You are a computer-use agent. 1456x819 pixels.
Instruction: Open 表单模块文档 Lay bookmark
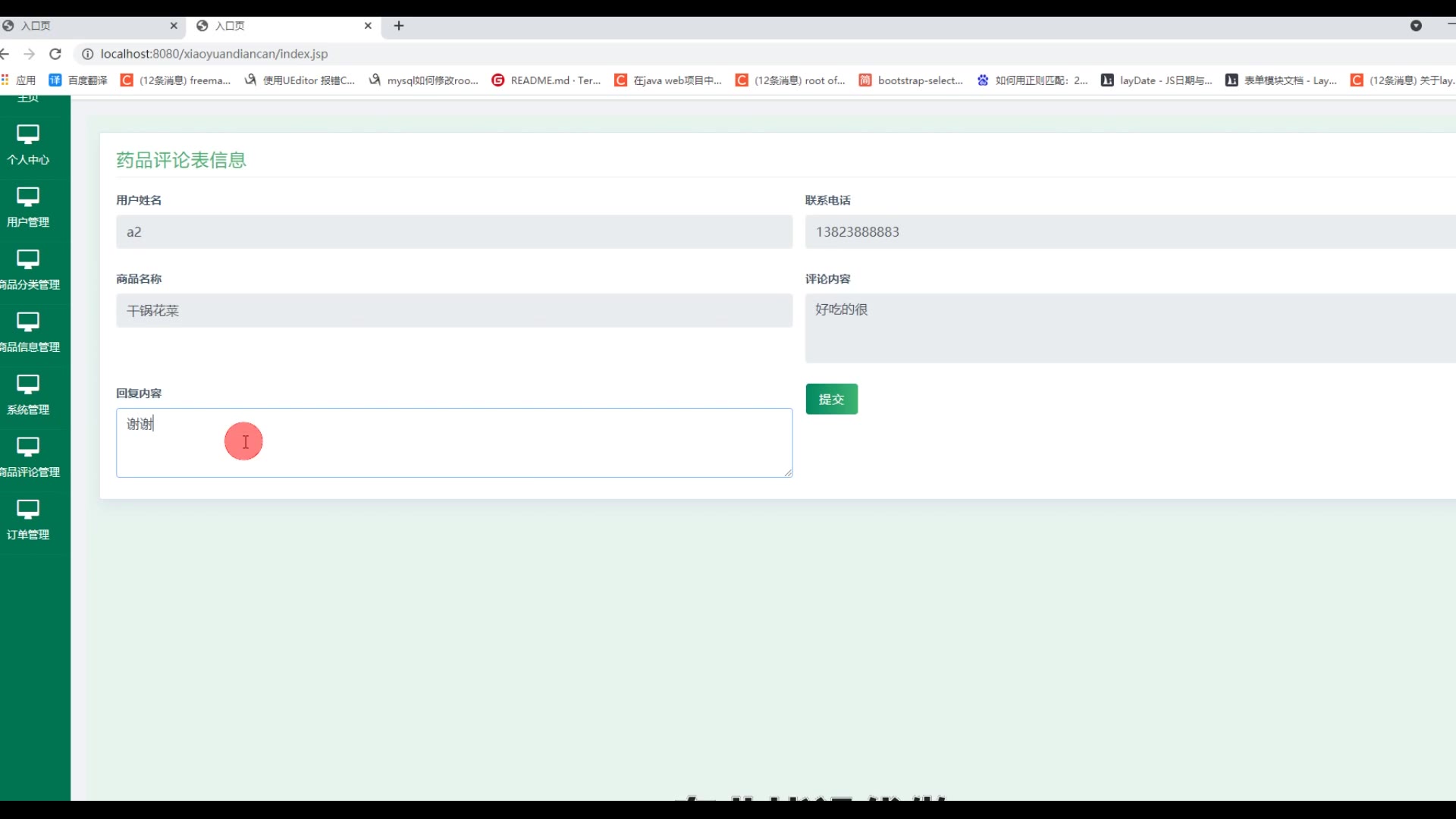[1282, 80]
